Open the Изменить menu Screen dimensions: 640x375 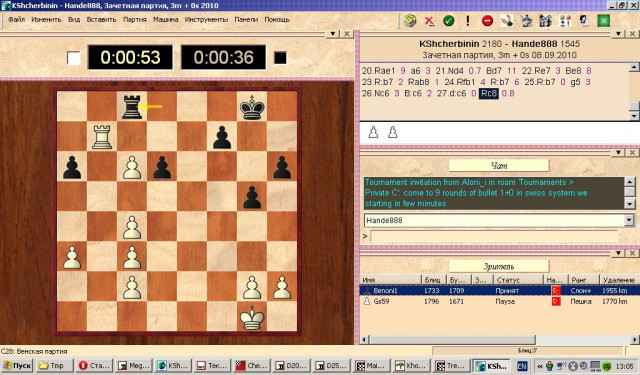[x=46, y=20]
